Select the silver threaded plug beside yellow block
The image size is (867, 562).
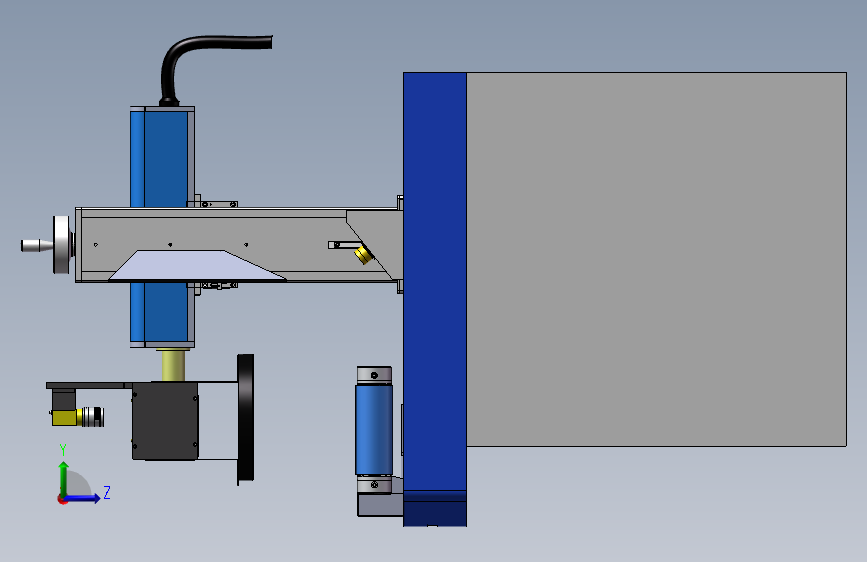pos(92,417)
